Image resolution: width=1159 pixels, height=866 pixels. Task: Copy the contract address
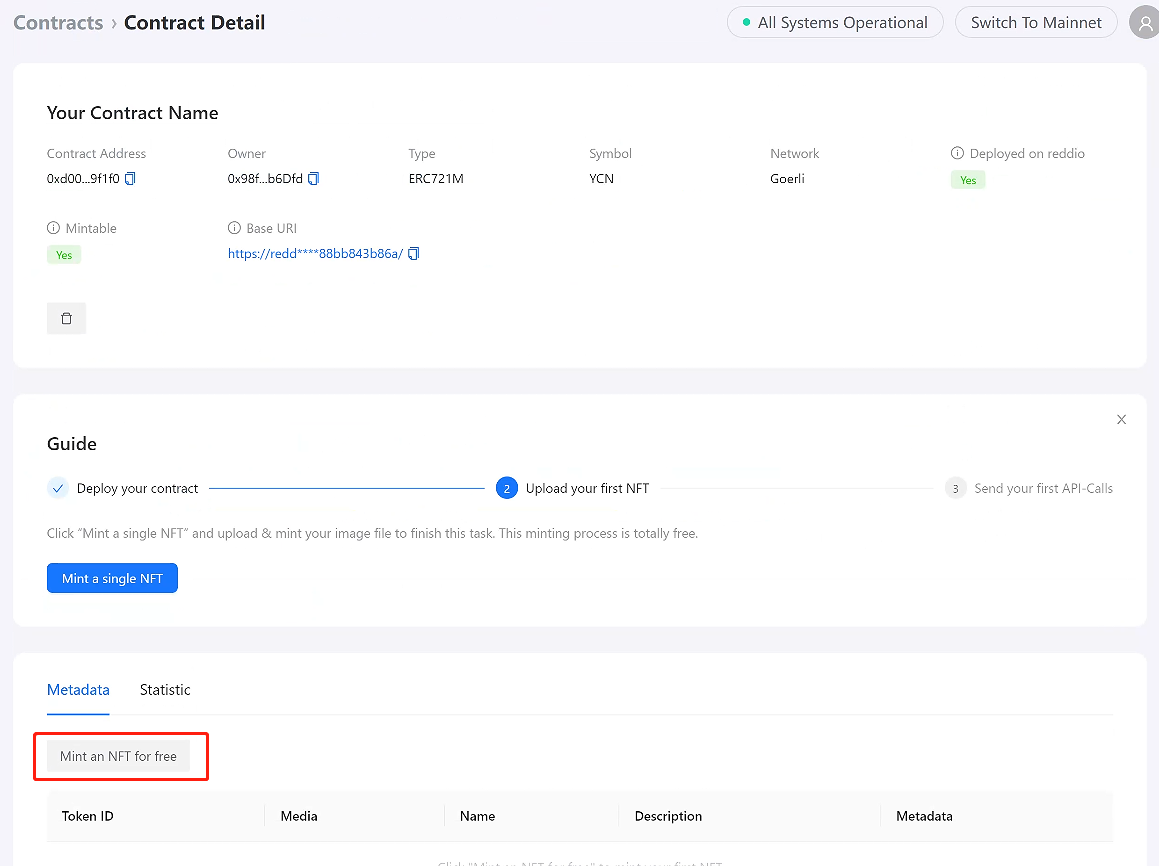[130, 179]
